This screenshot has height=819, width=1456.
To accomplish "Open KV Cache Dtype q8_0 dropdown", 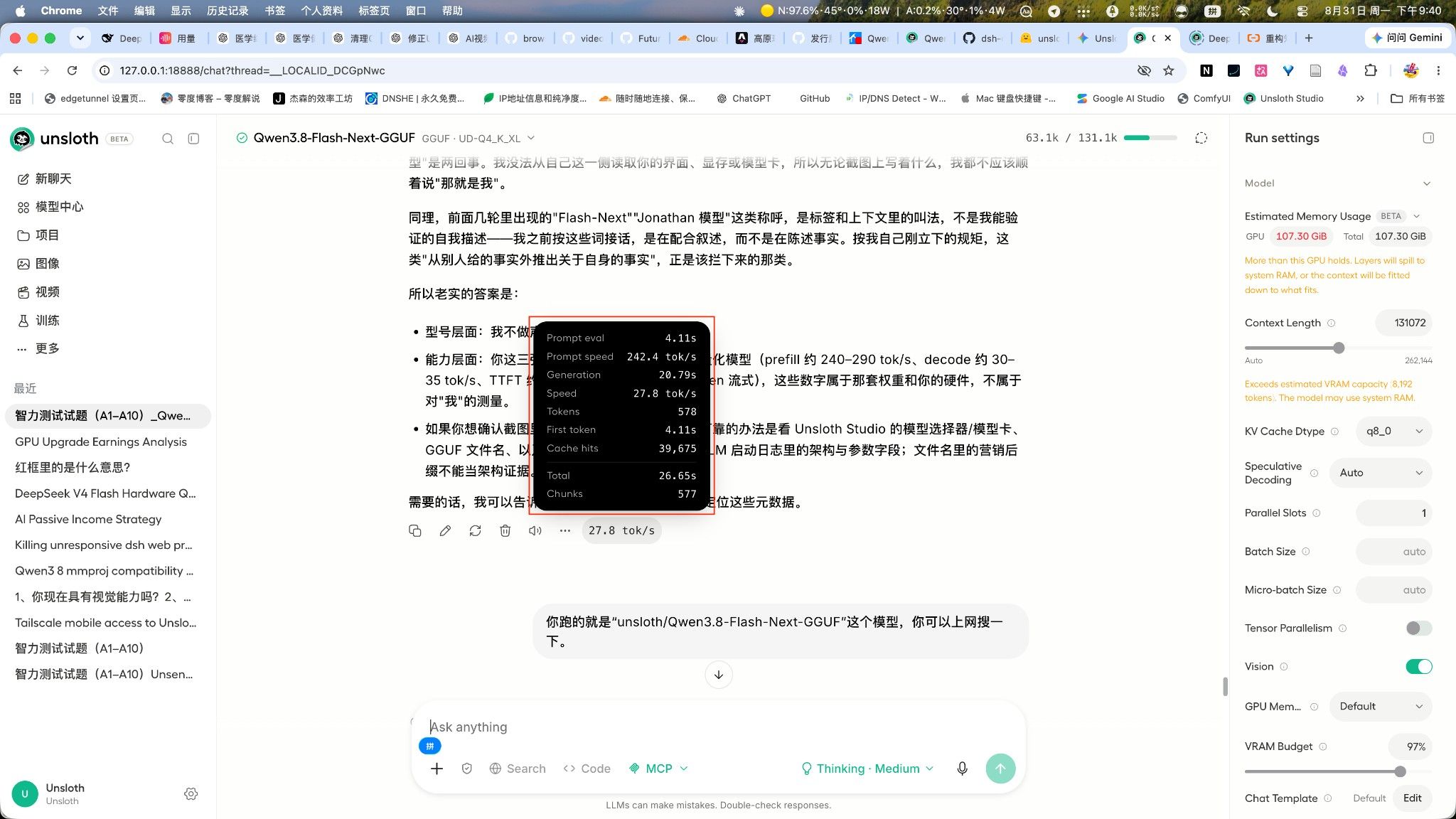I will pos(1394,431).
